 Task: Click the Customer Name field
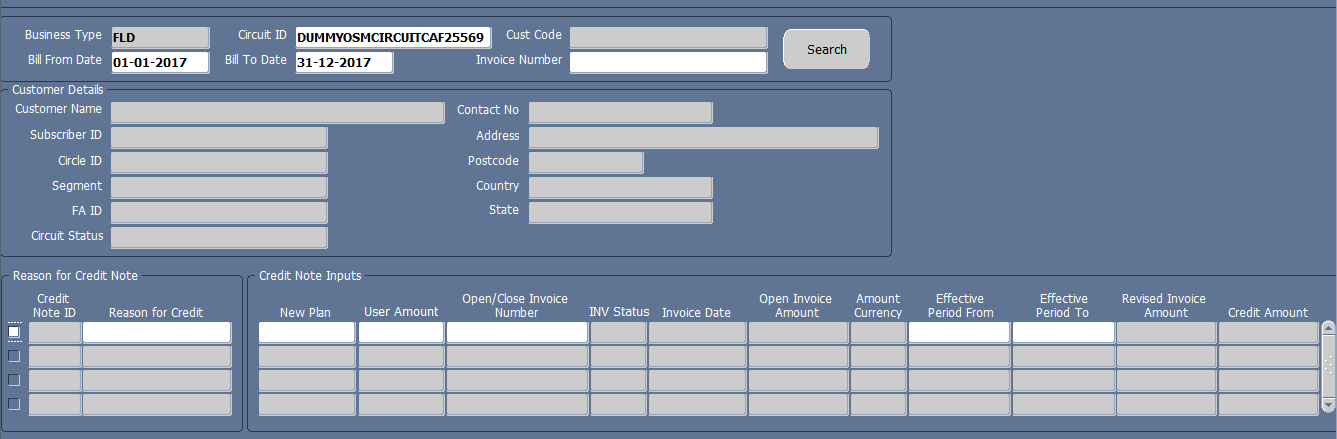click(277, 112)
